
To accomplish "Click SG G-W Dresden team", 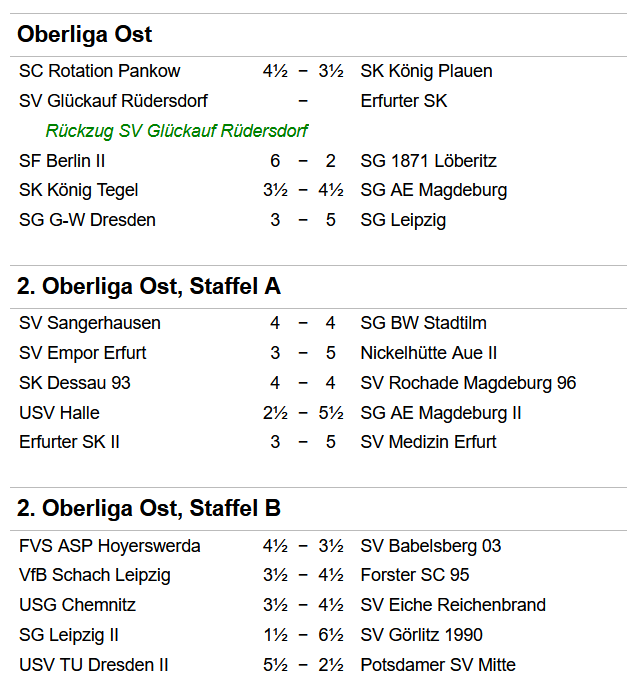I will tap(87, 220).
